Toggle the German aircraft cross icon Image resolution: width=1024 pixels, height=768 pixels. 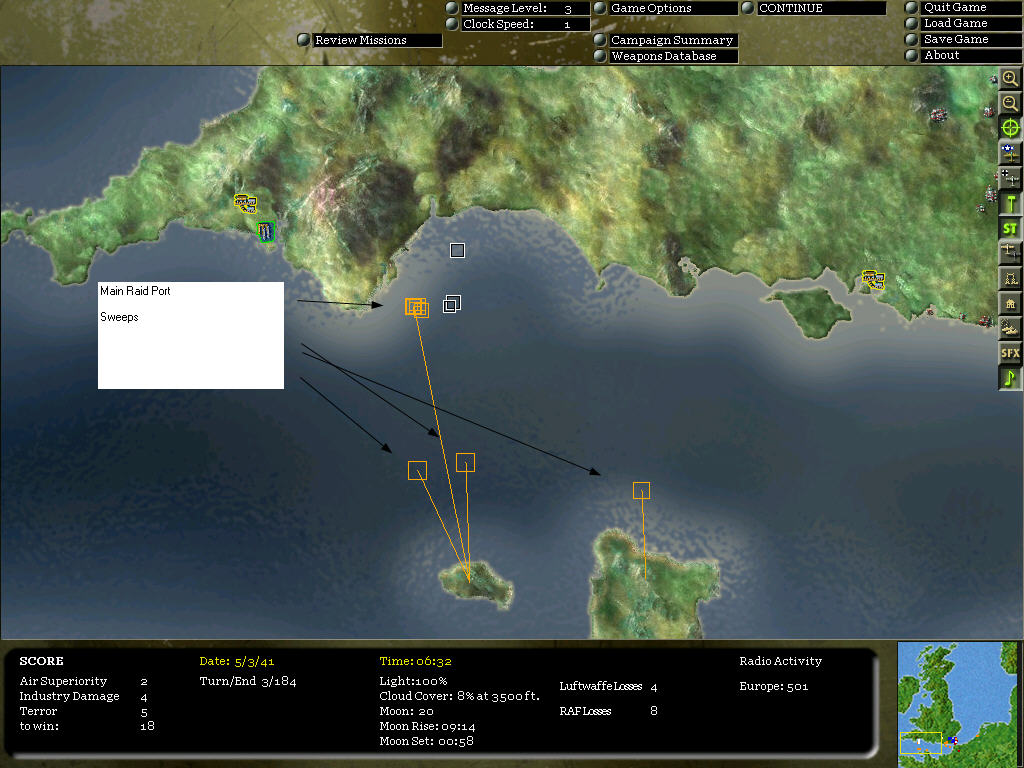click(1010, 178)
